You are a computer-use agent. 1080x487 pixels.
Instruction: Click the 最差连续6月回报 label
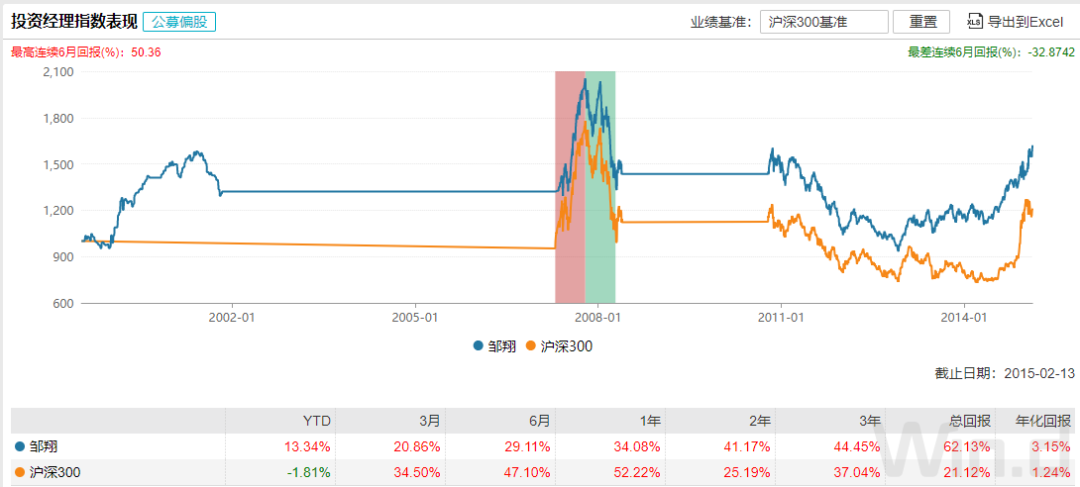coord(963,53)
